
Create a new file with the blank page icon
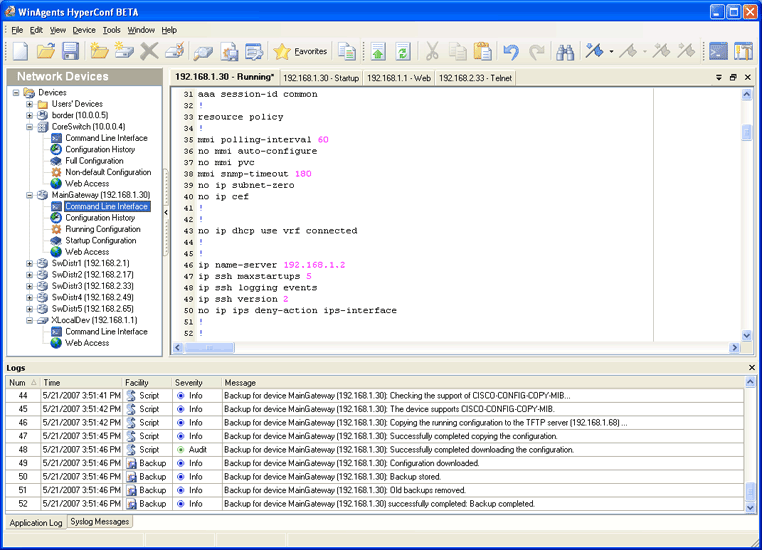[20, 51]
